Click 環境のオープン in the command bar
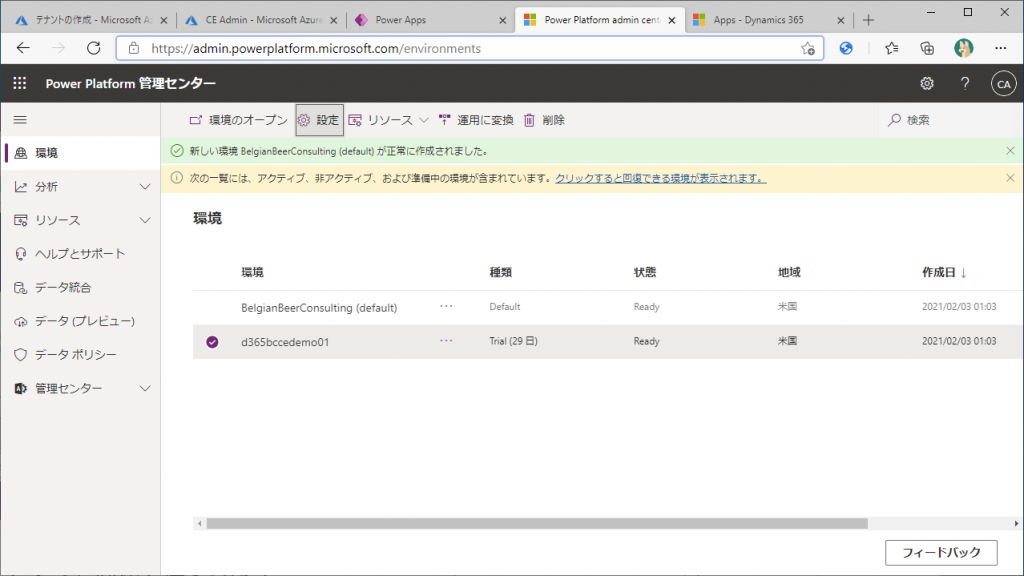Screen dimensions: 1024x576 [x=238, y=120]
